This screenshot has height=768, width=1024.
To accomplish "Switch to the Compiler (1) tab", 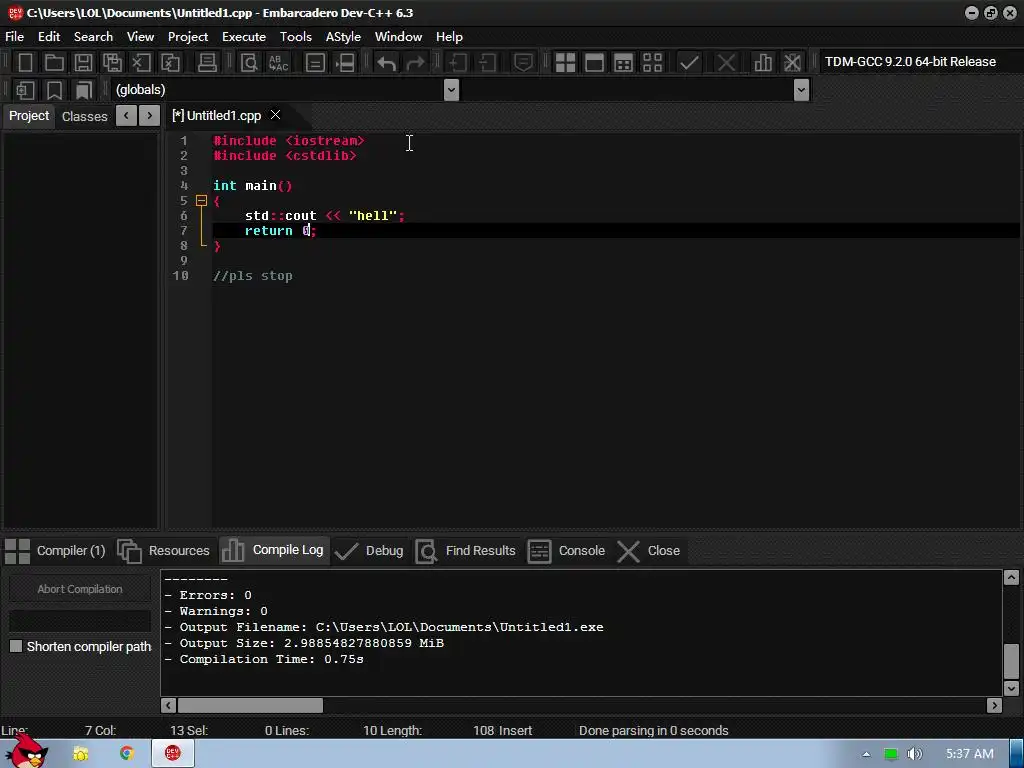I will (56, 551).
